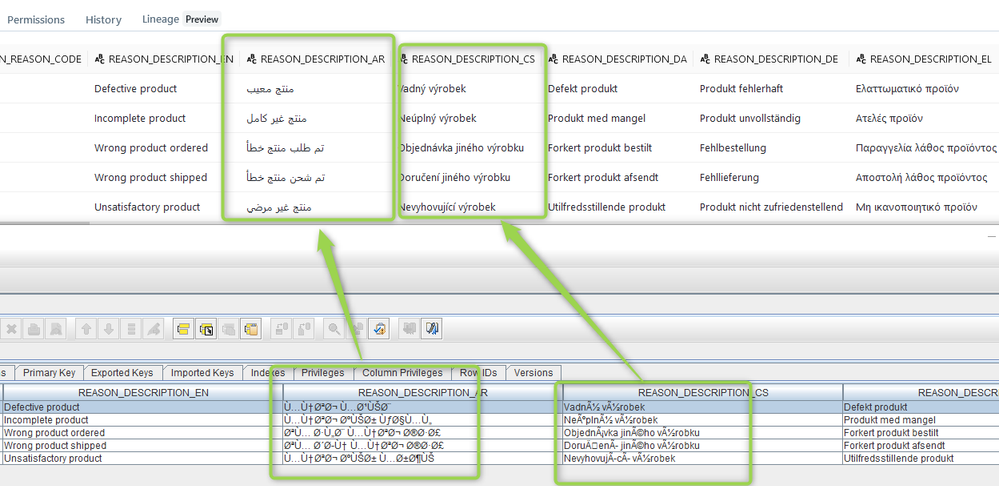
Task: Switch to the Exported Keys tab
Action: coord(122,373)
